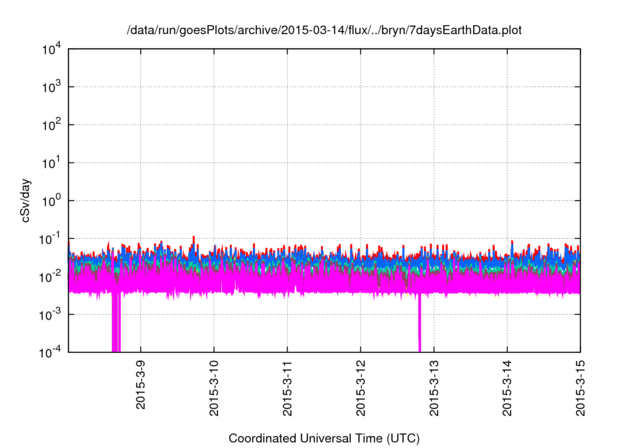The height and width of the screenshot is (448, 640).
Task: Click the 2015-3-15 date label
Action: click(x=580, y=388)
